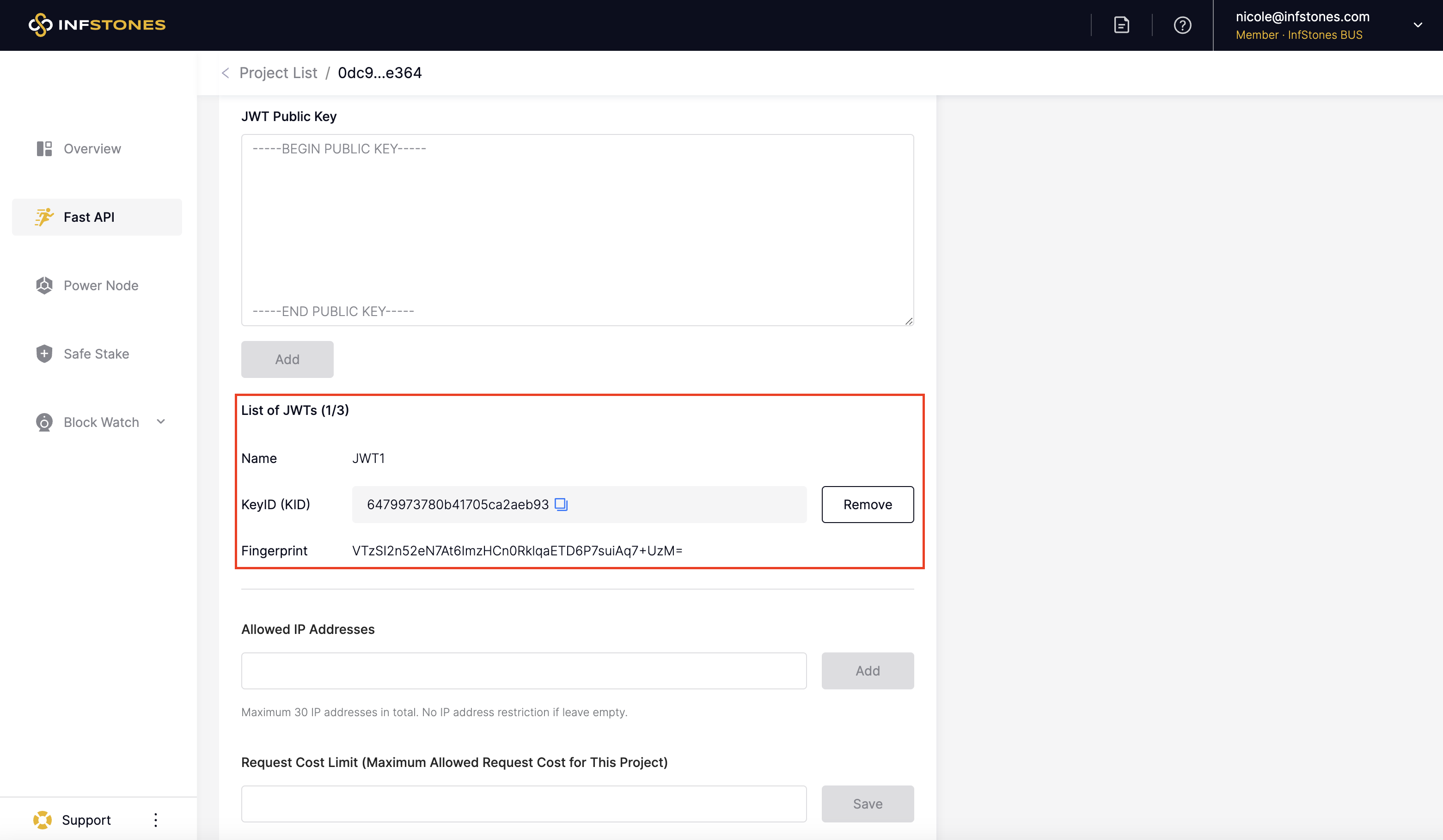Click into the JWT Public Key textarea
Viewport: 1443px width, 840px height.
(x=577, y=230)
